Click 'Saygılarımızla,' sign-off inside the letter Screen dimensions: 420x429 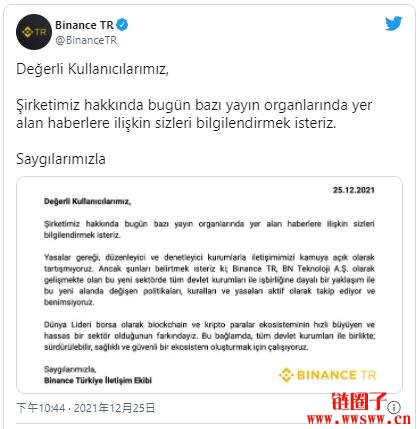coord(70,369)
